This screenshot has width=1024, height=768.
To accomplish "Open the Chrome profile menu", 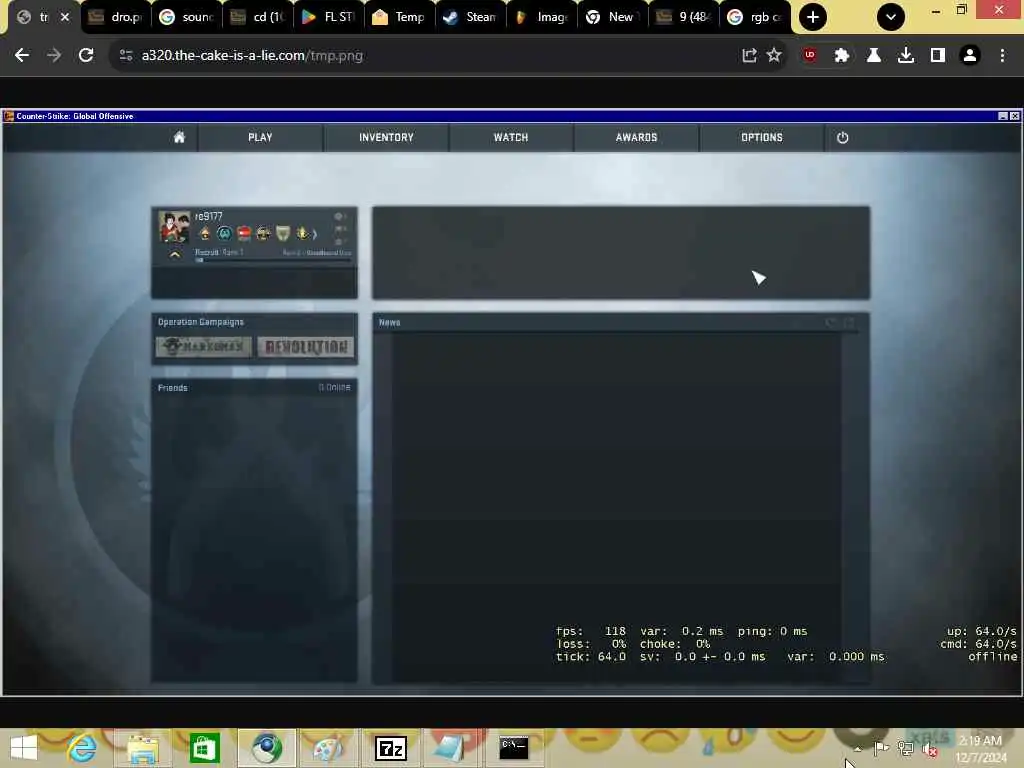I will [x=970, y=56].
